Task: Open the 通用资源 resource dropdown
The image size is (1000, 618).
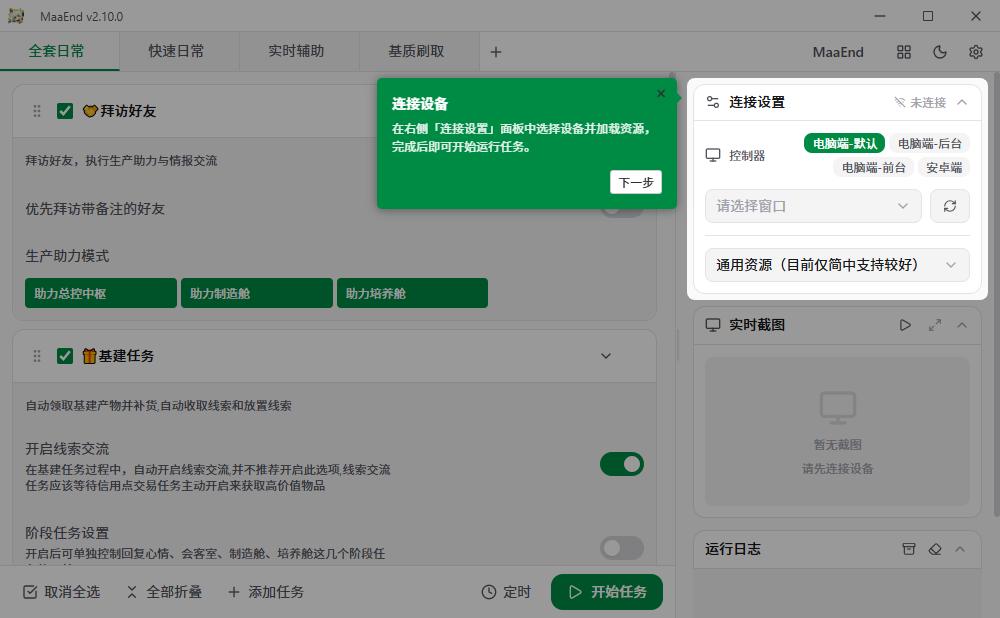Action: (837, 265)
